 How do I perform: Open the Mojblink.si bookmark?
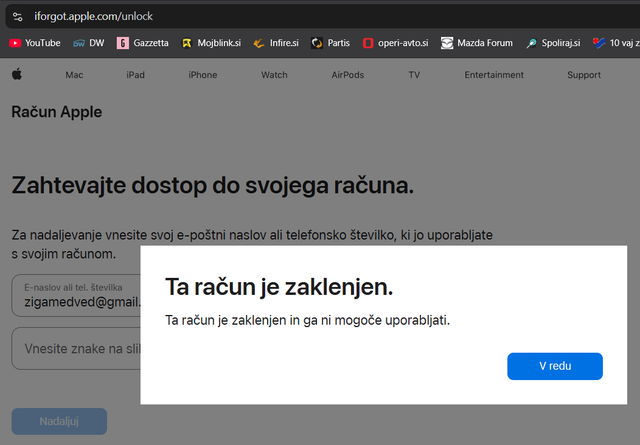point(211,43)
